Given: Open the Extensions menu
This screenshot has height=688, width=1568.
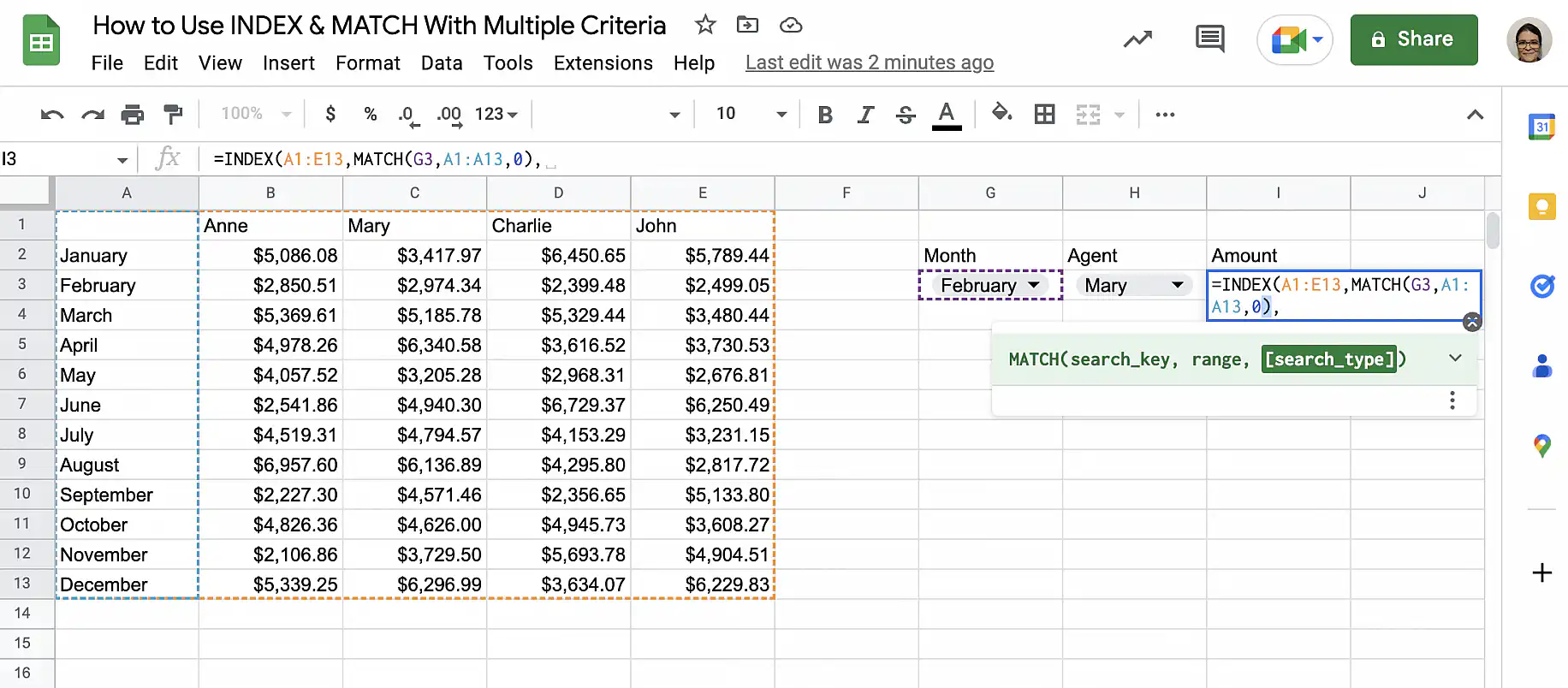Looking at the screenshot, I should pos(603,63).
